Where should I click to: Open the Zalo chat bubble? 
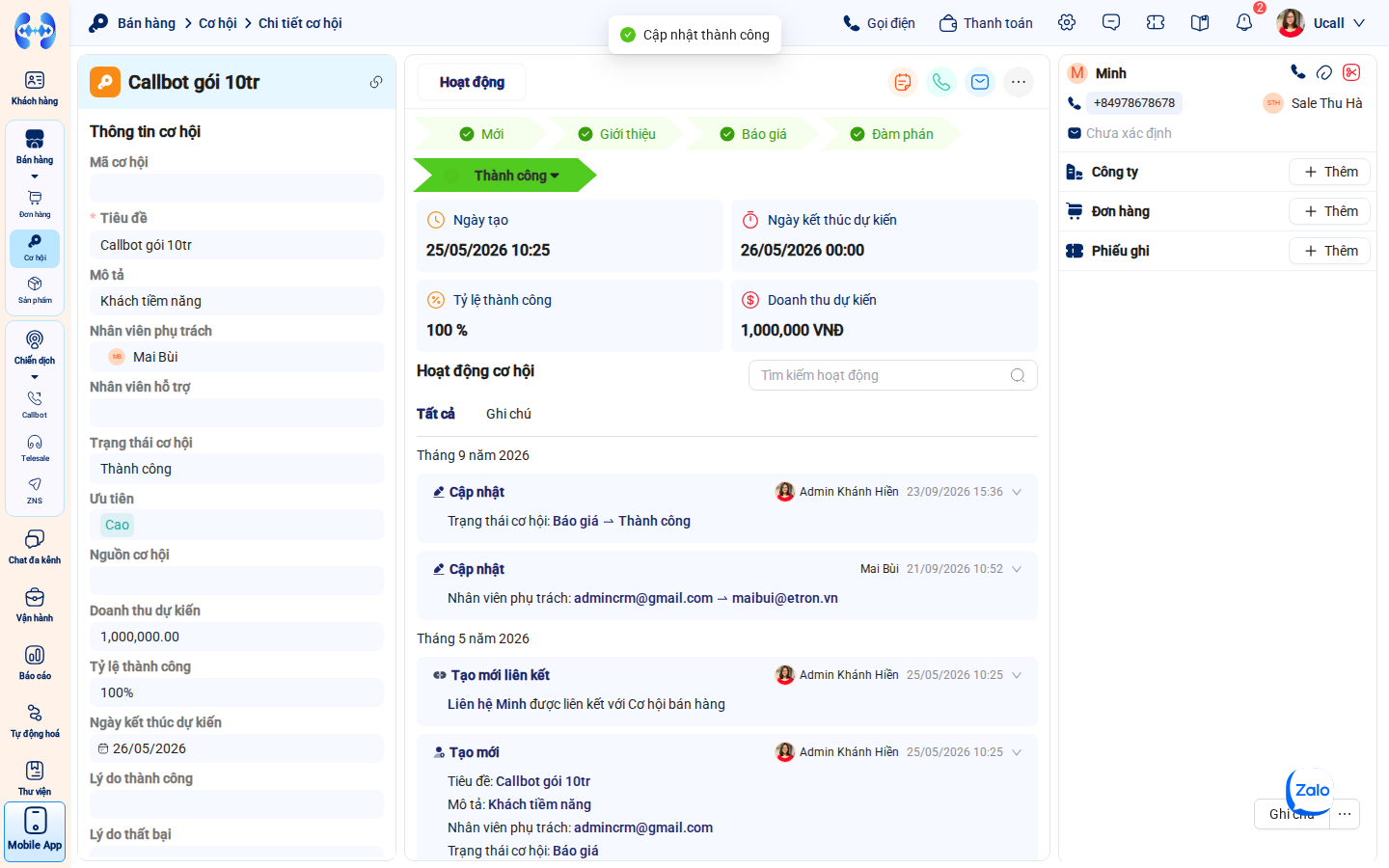tap(1310, 790)
